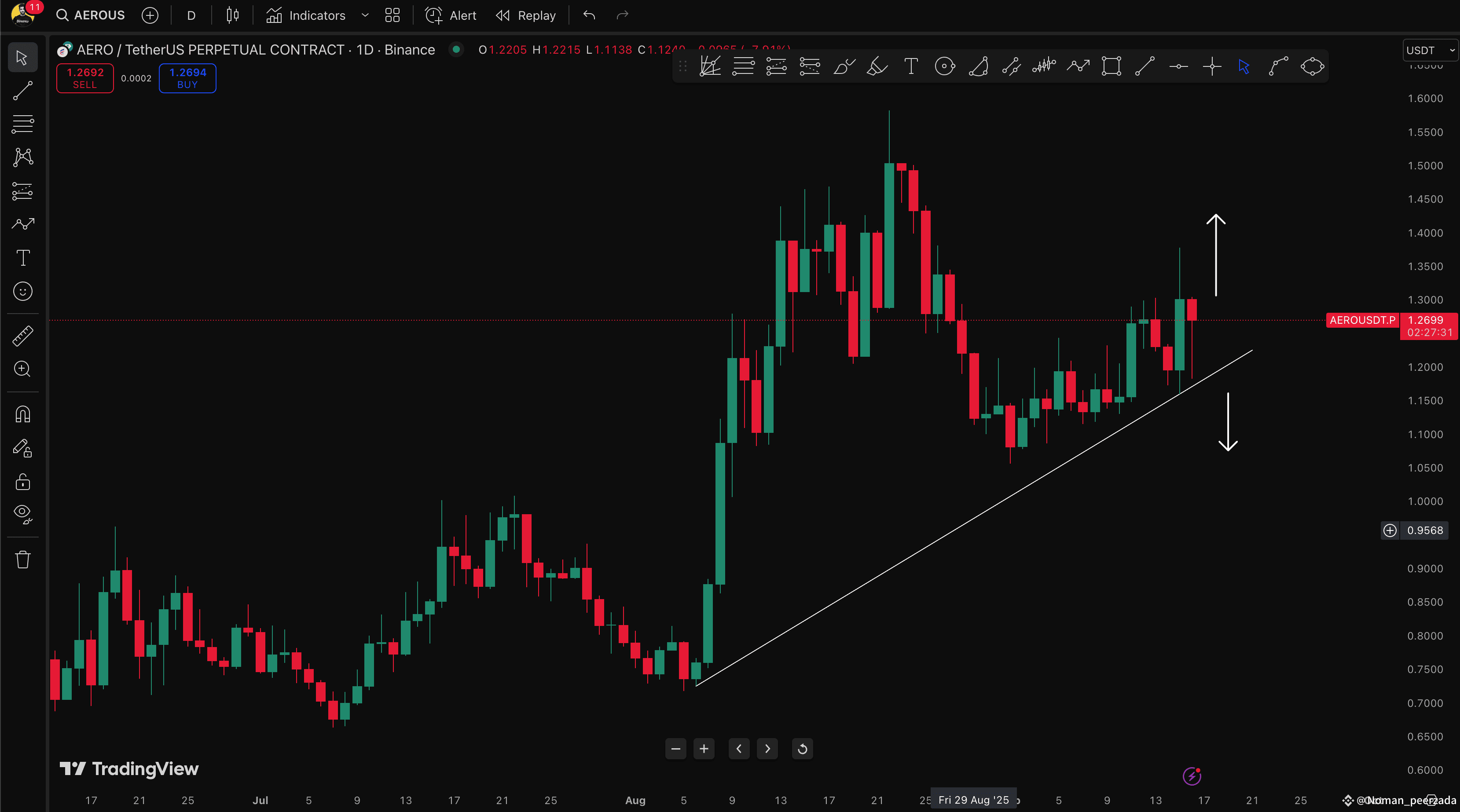Add a symbol to compare

(x=150, y=15)
